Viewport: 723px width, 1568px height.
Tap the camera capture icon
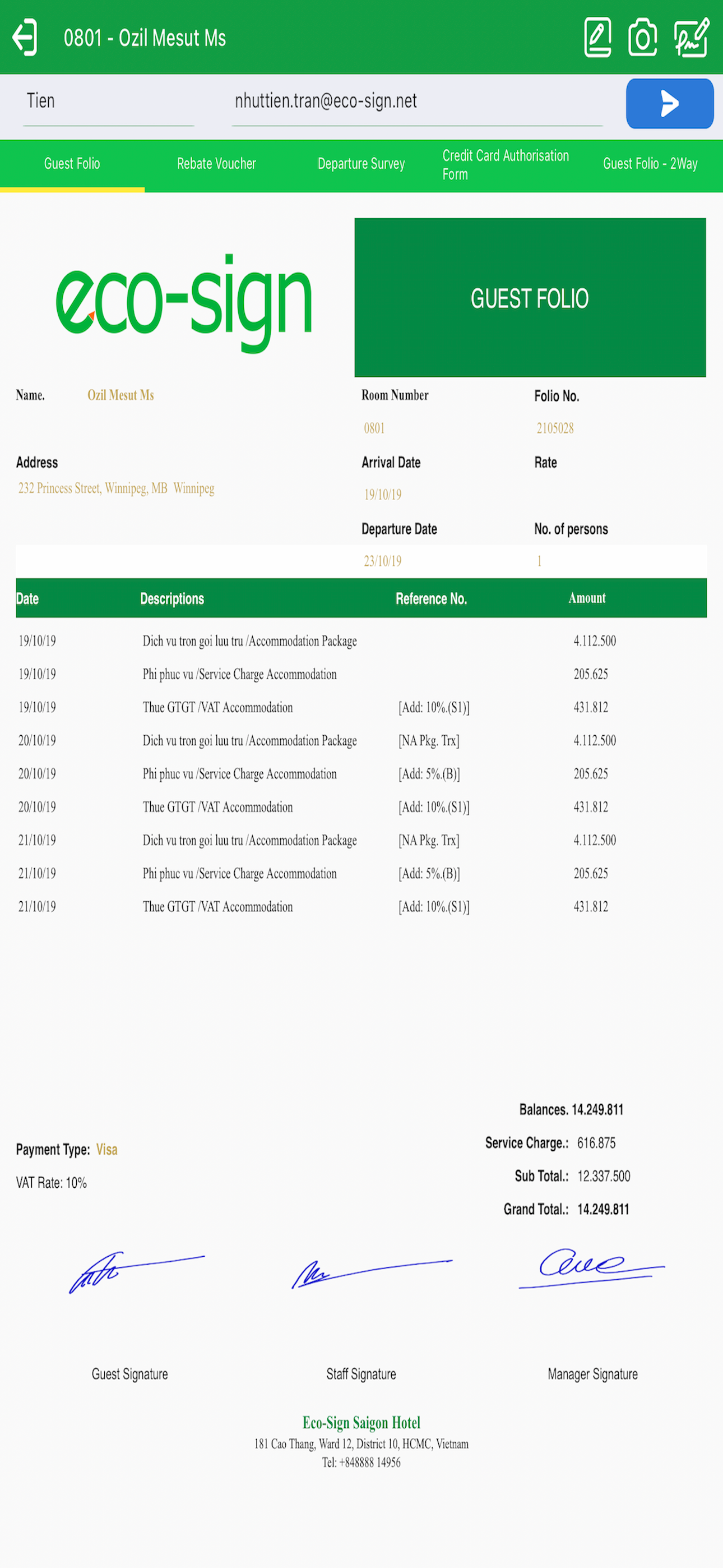pyautogui.click(x=643, y=38)
